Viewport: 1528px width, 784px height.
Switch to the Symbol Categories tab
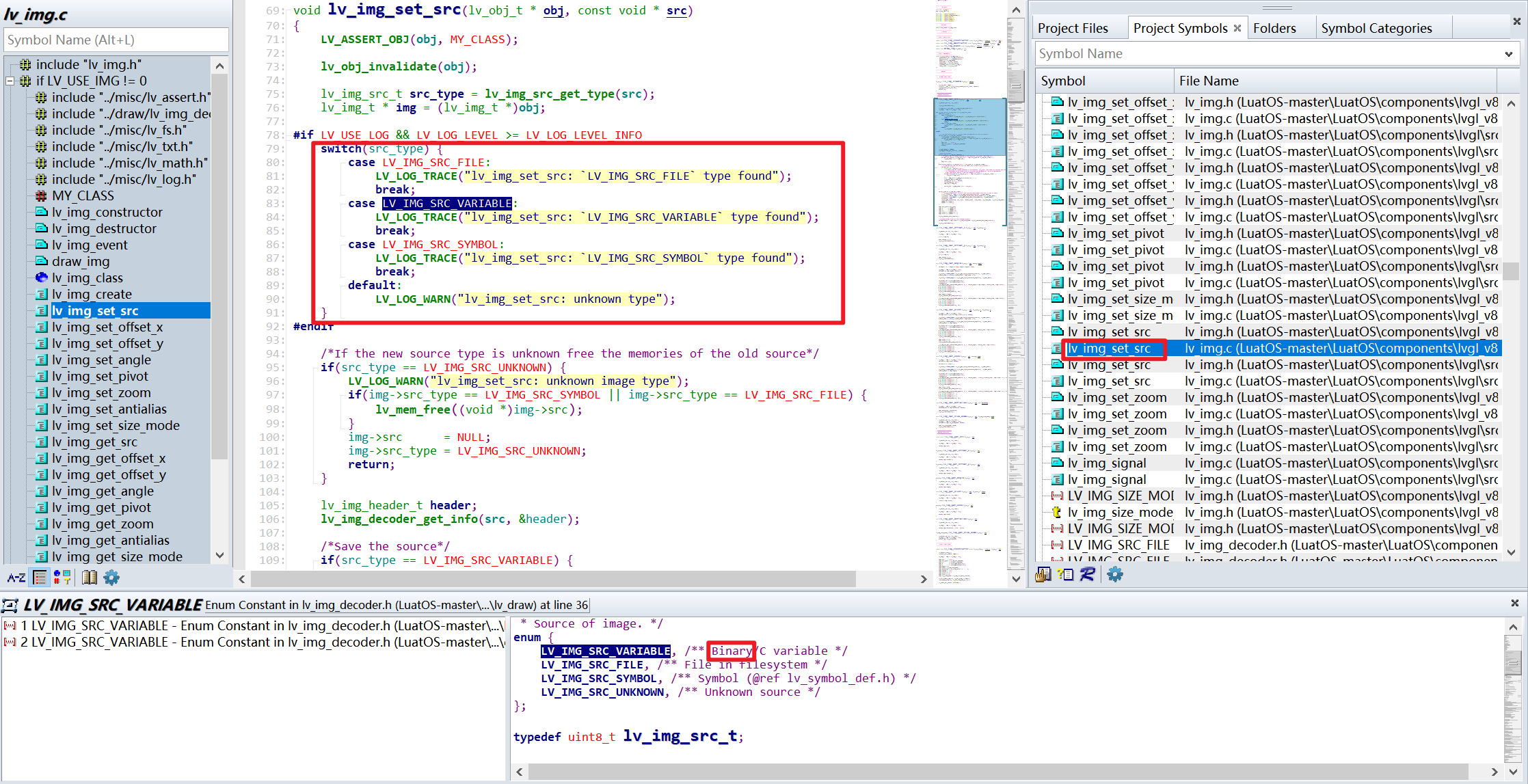(1376, 28)
